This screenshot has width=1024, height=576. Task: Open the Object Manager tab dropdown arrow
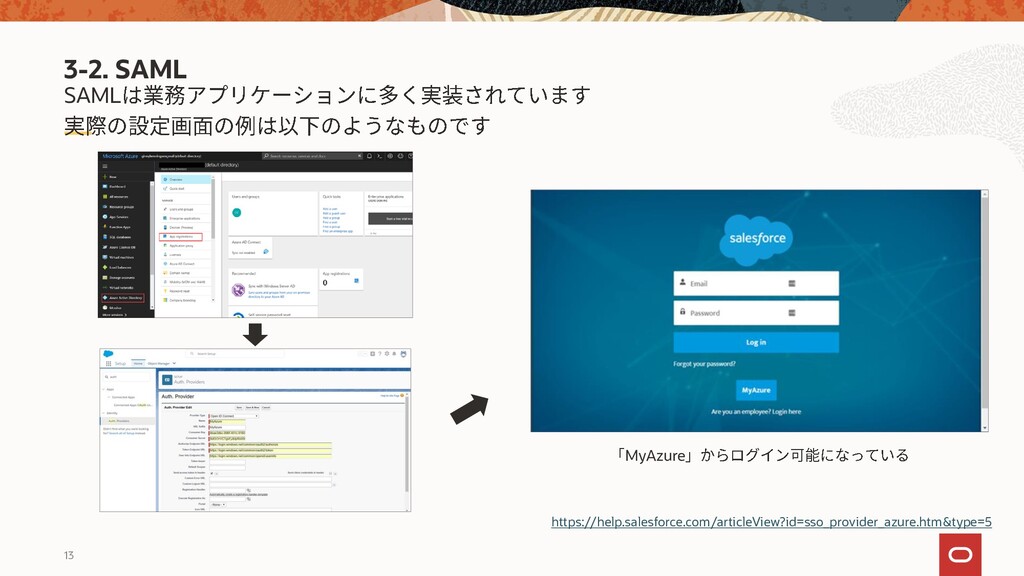pos(174,363)
